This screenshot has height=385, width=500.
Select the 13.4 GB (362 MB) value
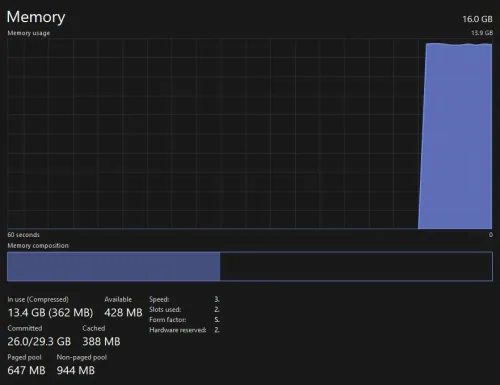[50, 313]
